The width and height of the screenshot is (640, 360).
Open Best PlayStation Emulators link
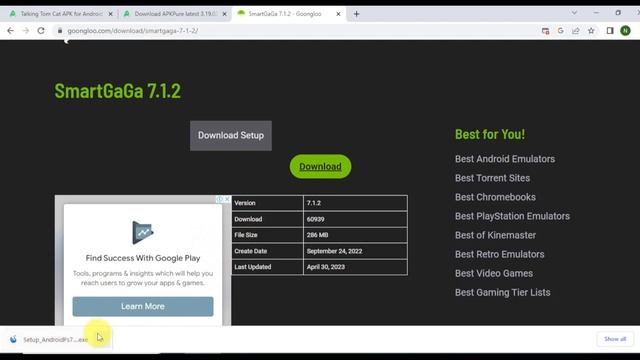[x=512, y=216]
